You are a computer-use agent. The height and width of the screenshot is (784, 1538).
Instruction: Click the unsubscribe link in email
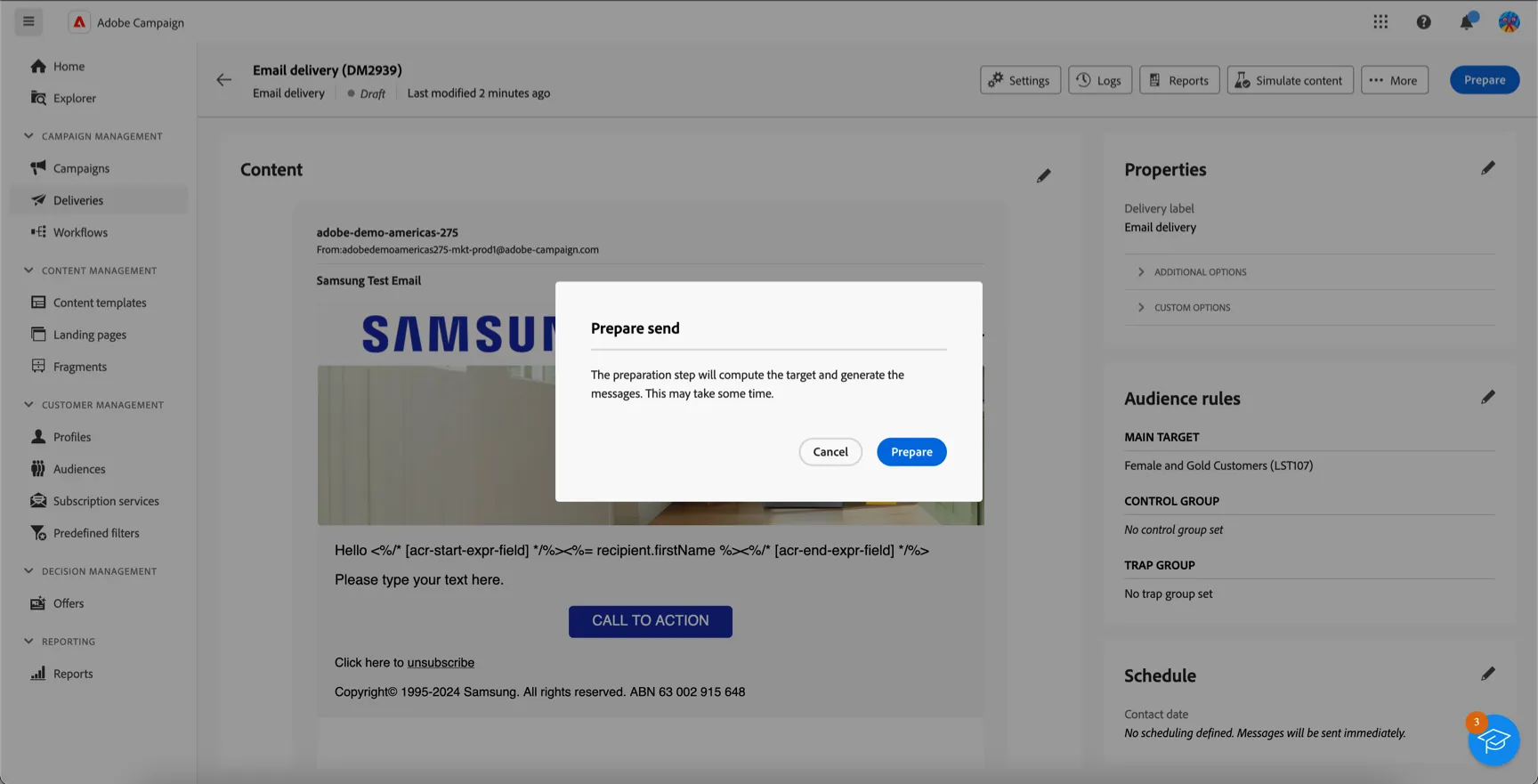[x=441, y=663]
